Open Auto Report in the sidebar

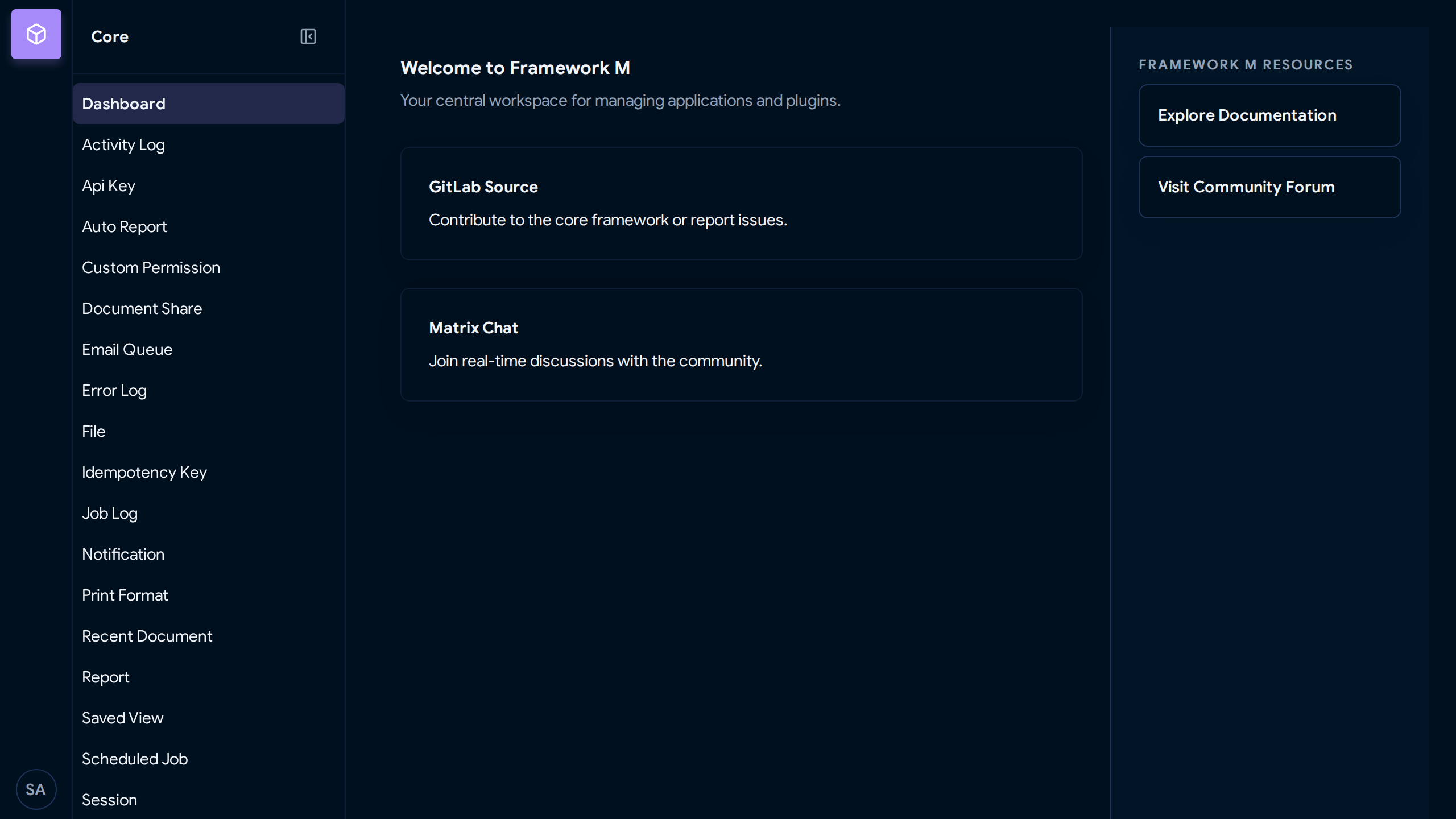tap(209, 226)
